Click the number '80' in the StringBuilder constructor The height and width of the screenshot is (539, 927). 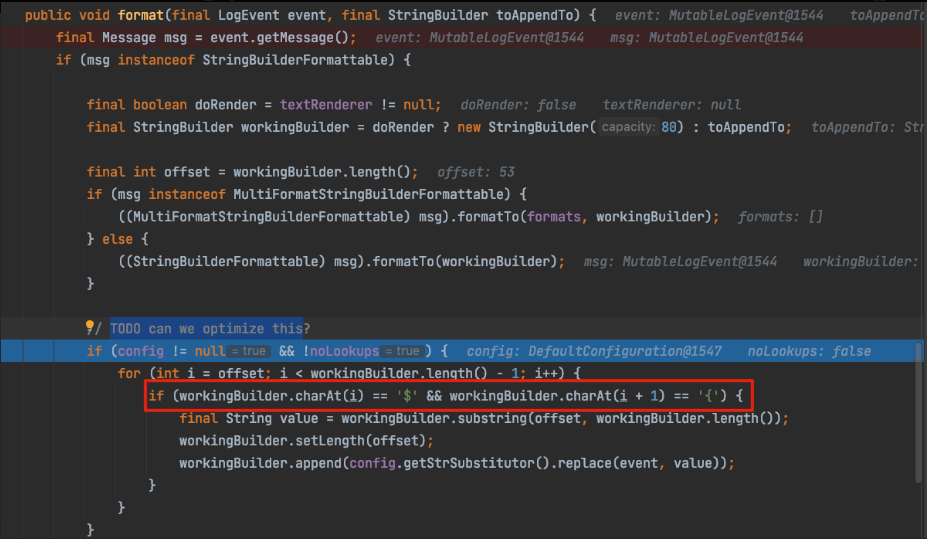click(x=669, y=128)
